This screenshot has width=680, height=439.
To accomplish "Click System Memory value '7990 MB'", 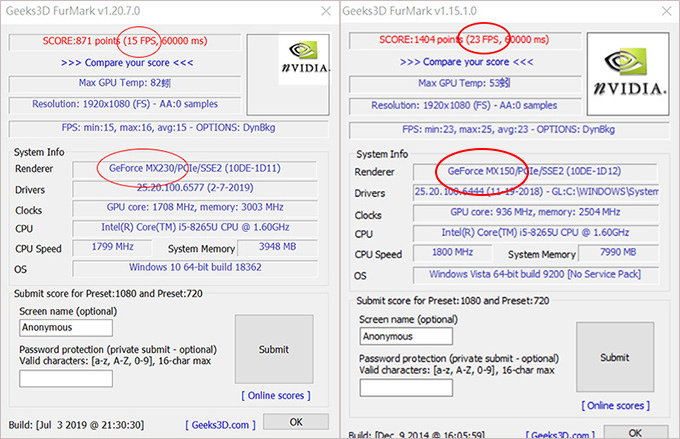I will (618, 252).
